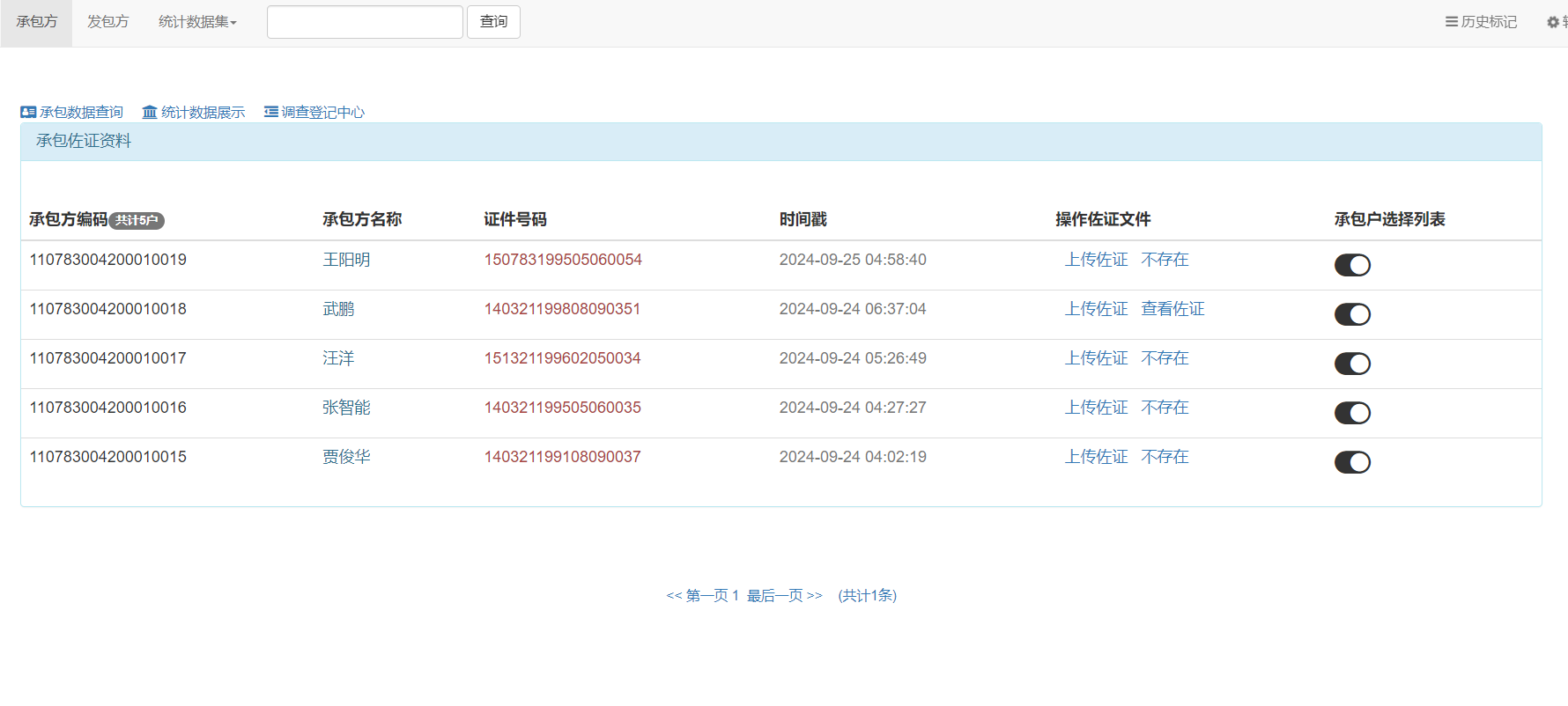Toggle the selection switch for 汪洋
Viewport: 1568px width, 706px height.
pos(1352,364)
